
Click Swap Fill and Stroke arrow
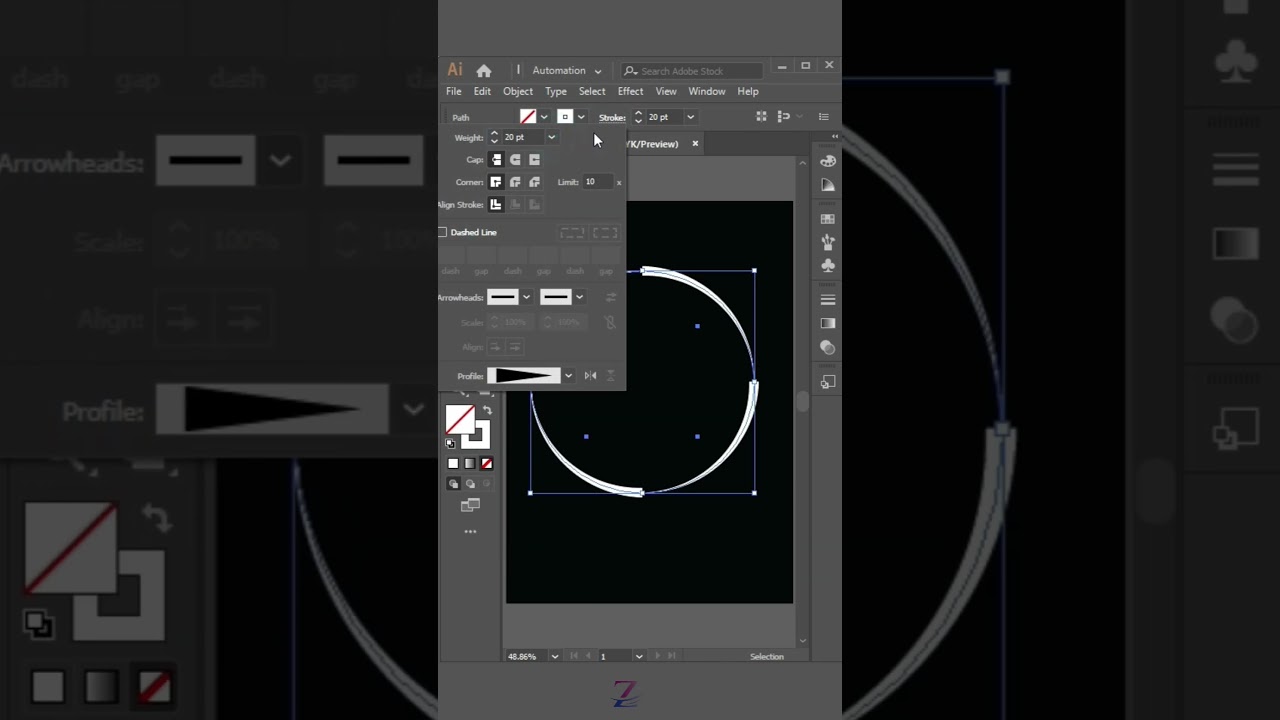coord(487,410)
